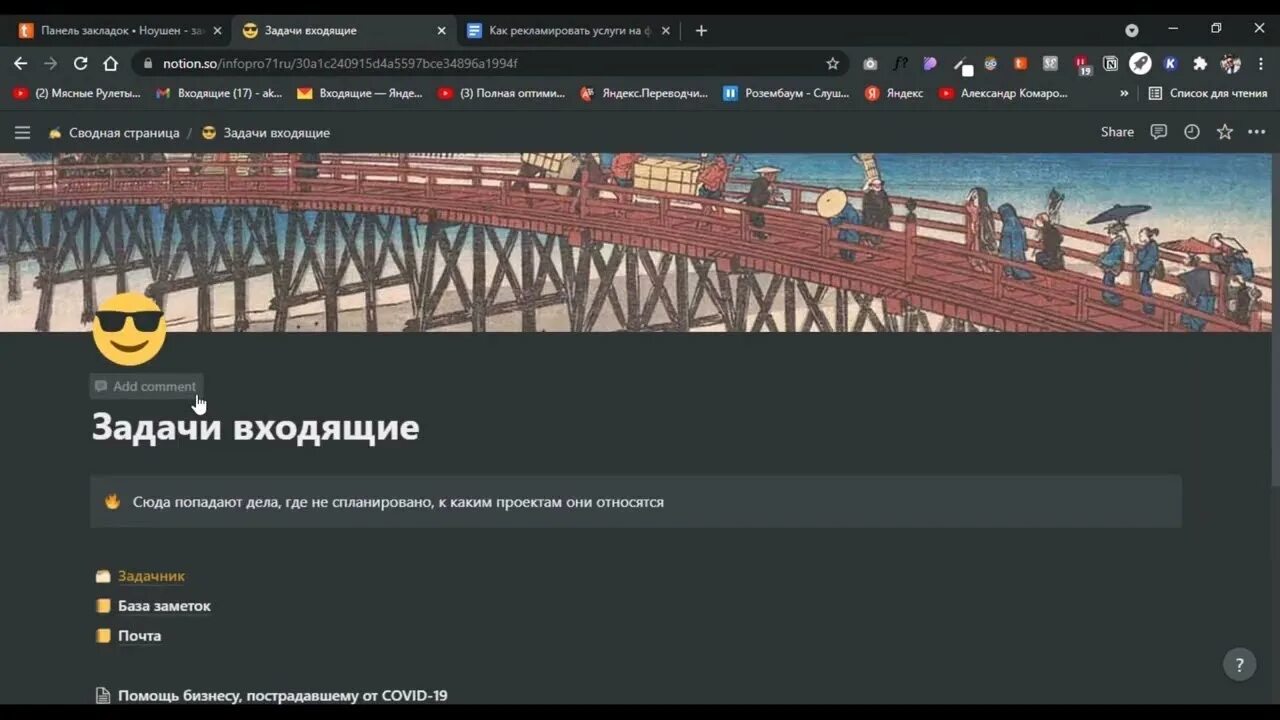Open the Задачник page link
The height and width of the screenshot is (720, 1280).
click(151, 576)
